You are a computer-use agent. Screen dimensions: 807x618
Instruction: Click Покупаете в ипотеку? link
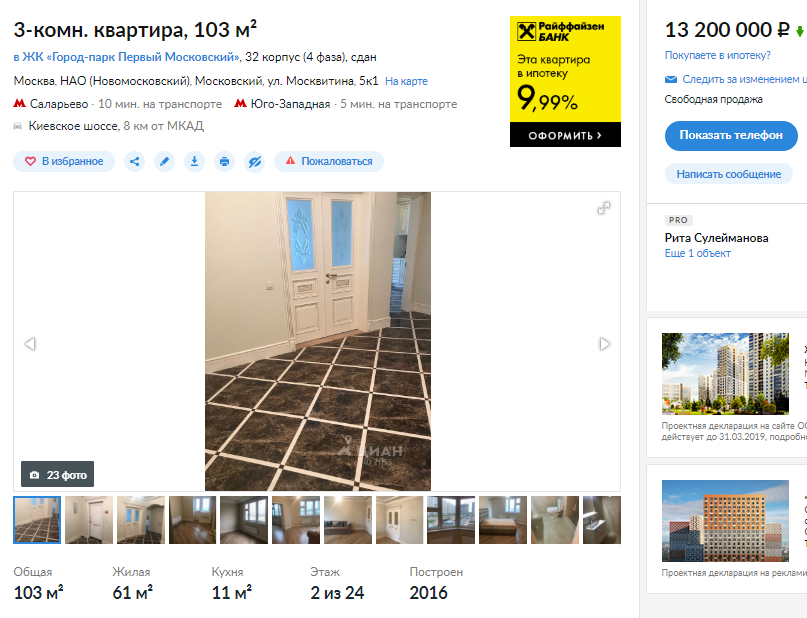[x=717, y=55]
